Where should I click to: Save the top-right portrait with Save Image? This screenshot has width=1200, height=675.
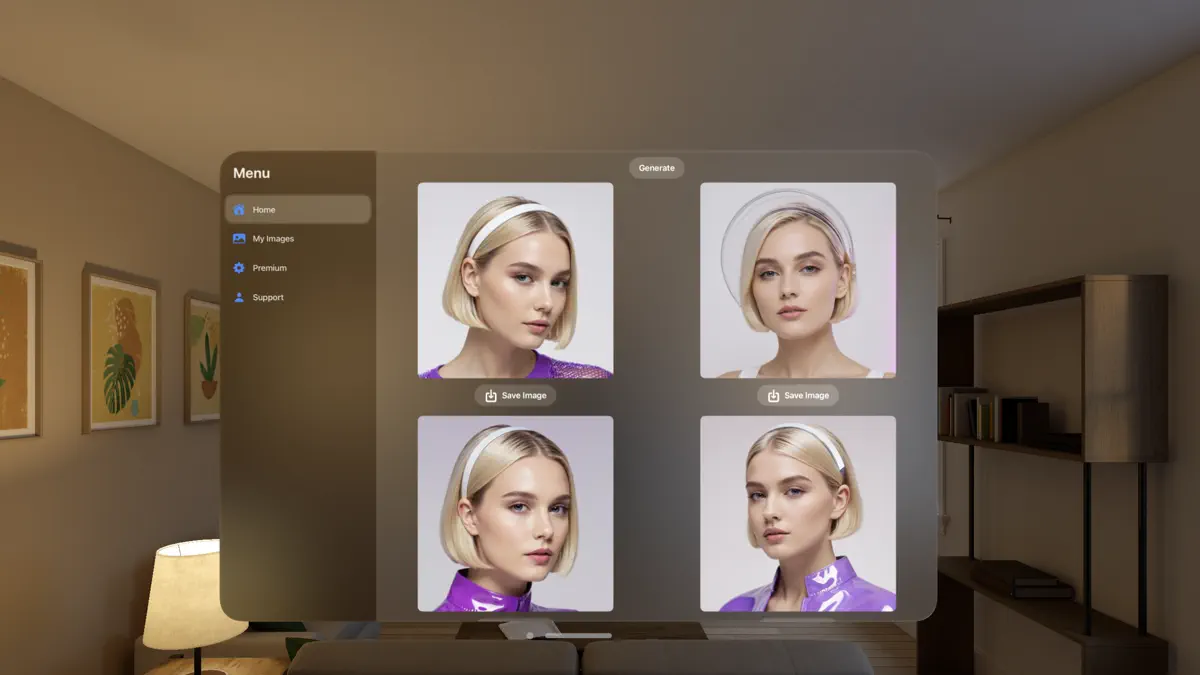click(797, 395)
